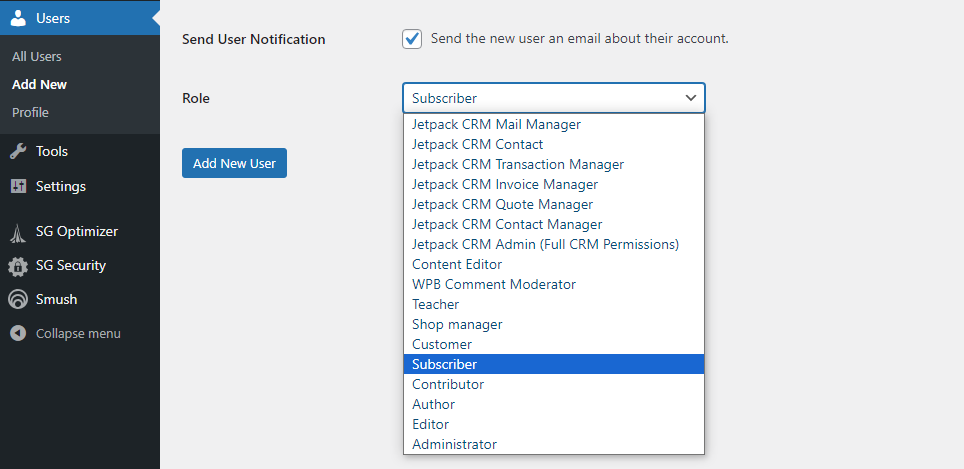Click the Smush circular icon

click(18, 299)
